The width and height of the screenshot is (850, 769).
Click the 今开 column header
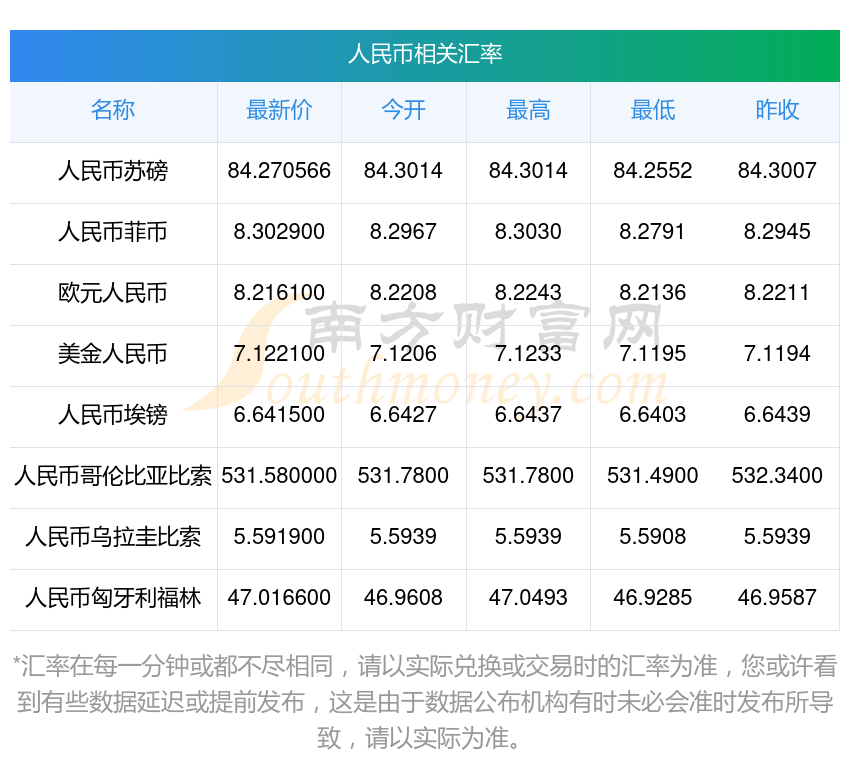(x=403, y=111)
